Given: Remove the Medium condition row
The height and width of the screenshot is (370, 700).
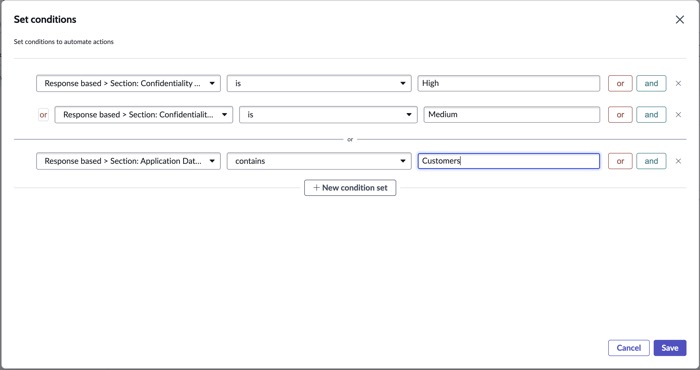Looking at the screenshot, I should pos(678,115).
